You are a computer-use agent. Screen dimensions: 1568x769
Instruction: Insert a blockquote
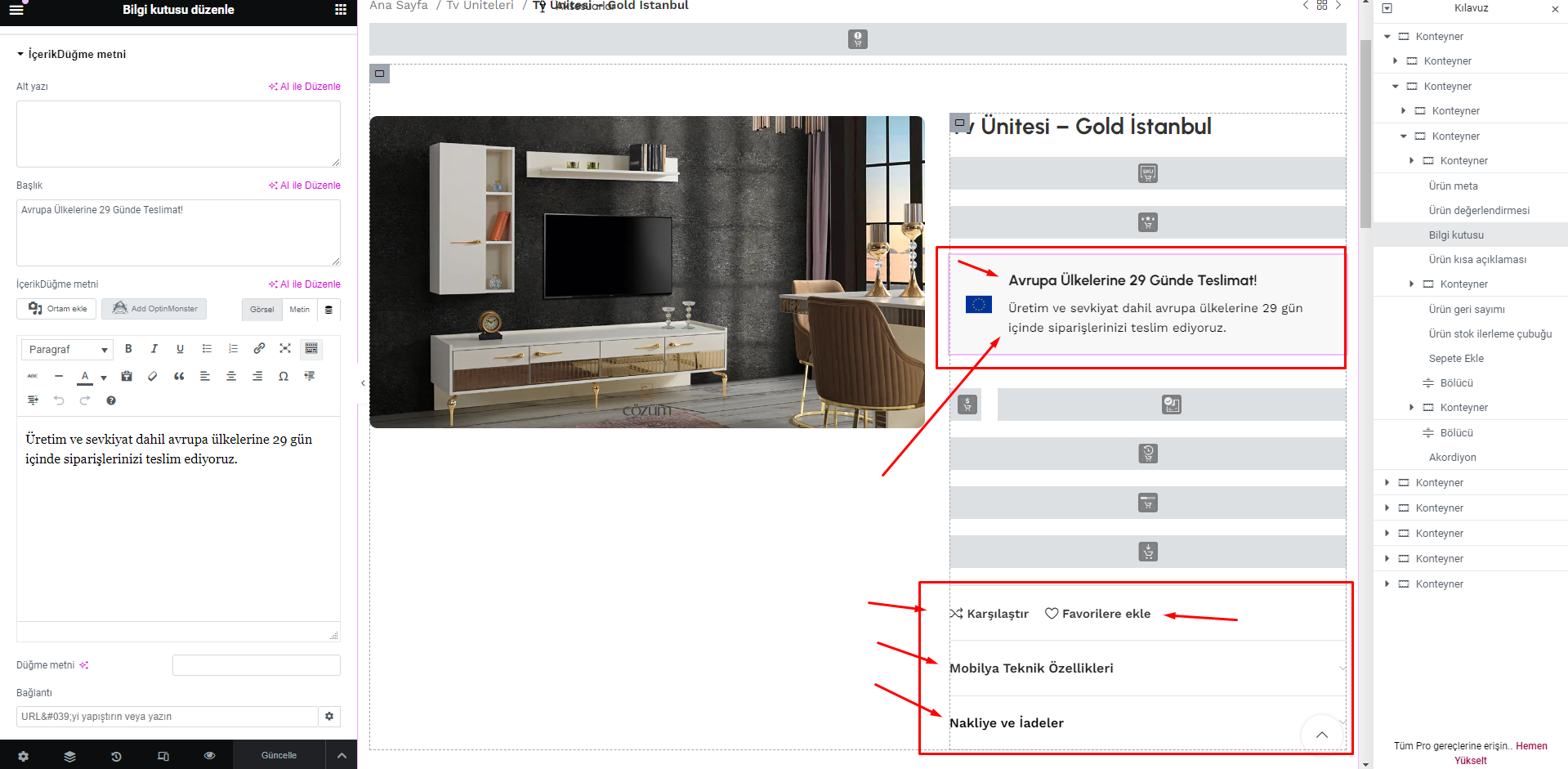tap(179, 376)
